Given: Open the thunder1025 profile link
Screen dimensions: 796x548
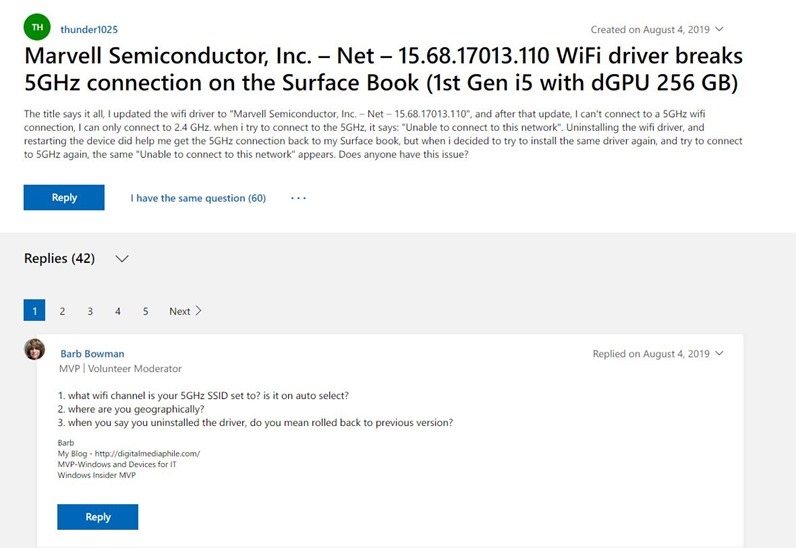Looking at the screenshot, I should pyautogui.click(x=89, y=29).
